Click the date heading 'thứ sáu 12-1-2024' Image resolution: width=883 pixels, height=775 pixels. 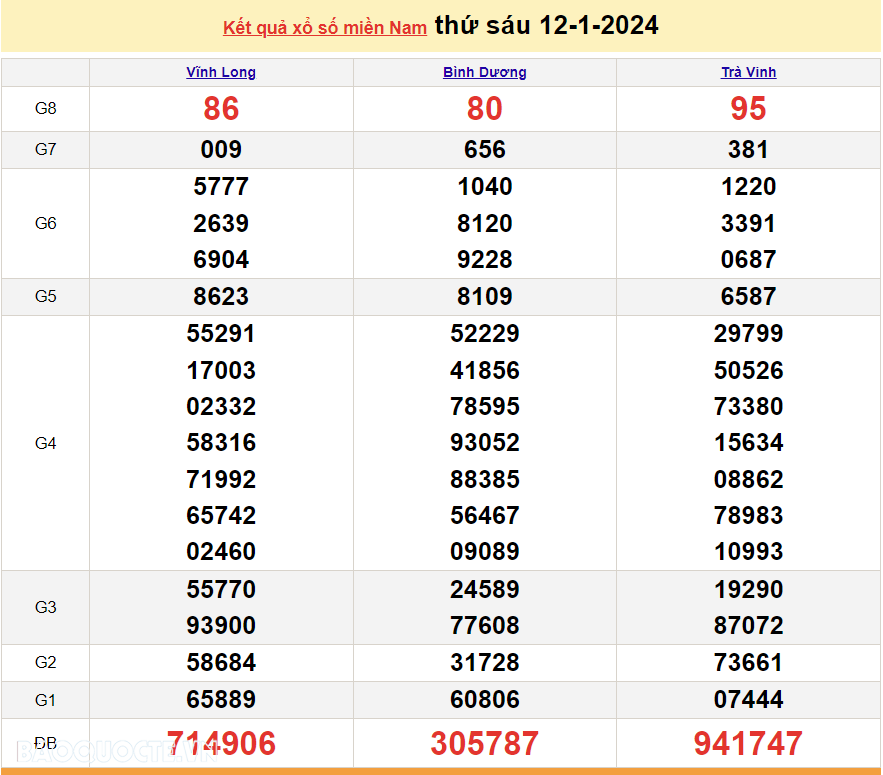pyautogui.click(x=546, y=26)
